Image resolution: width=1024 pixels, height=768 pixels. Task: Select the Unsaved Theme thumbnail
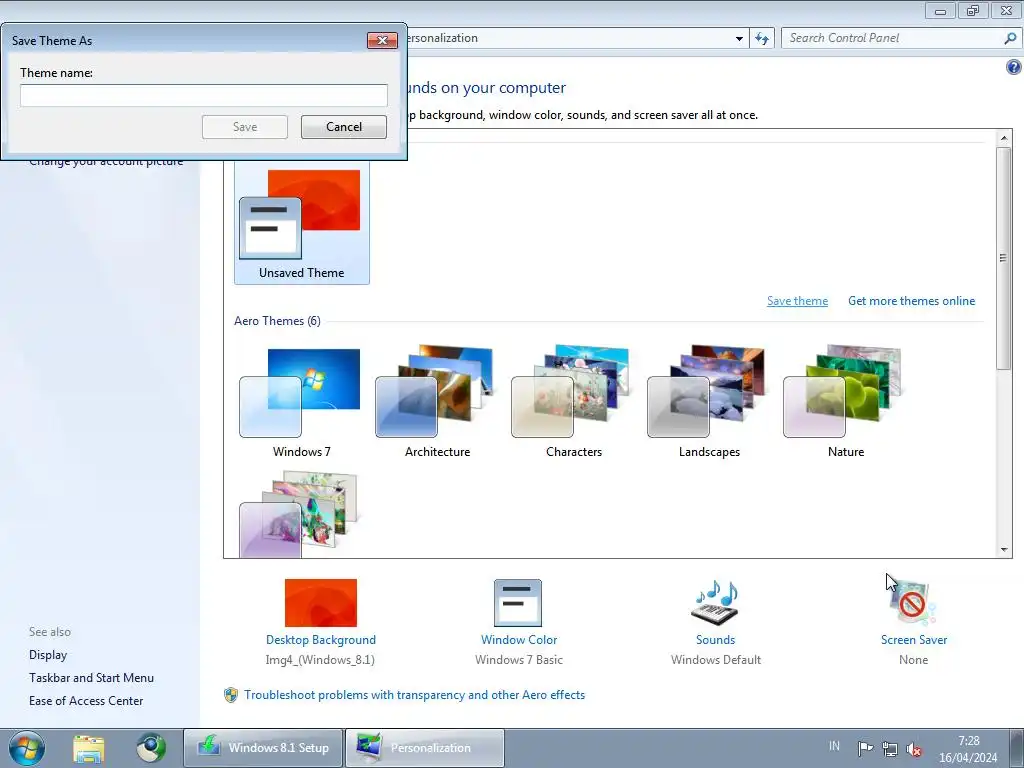coord(302,222)
